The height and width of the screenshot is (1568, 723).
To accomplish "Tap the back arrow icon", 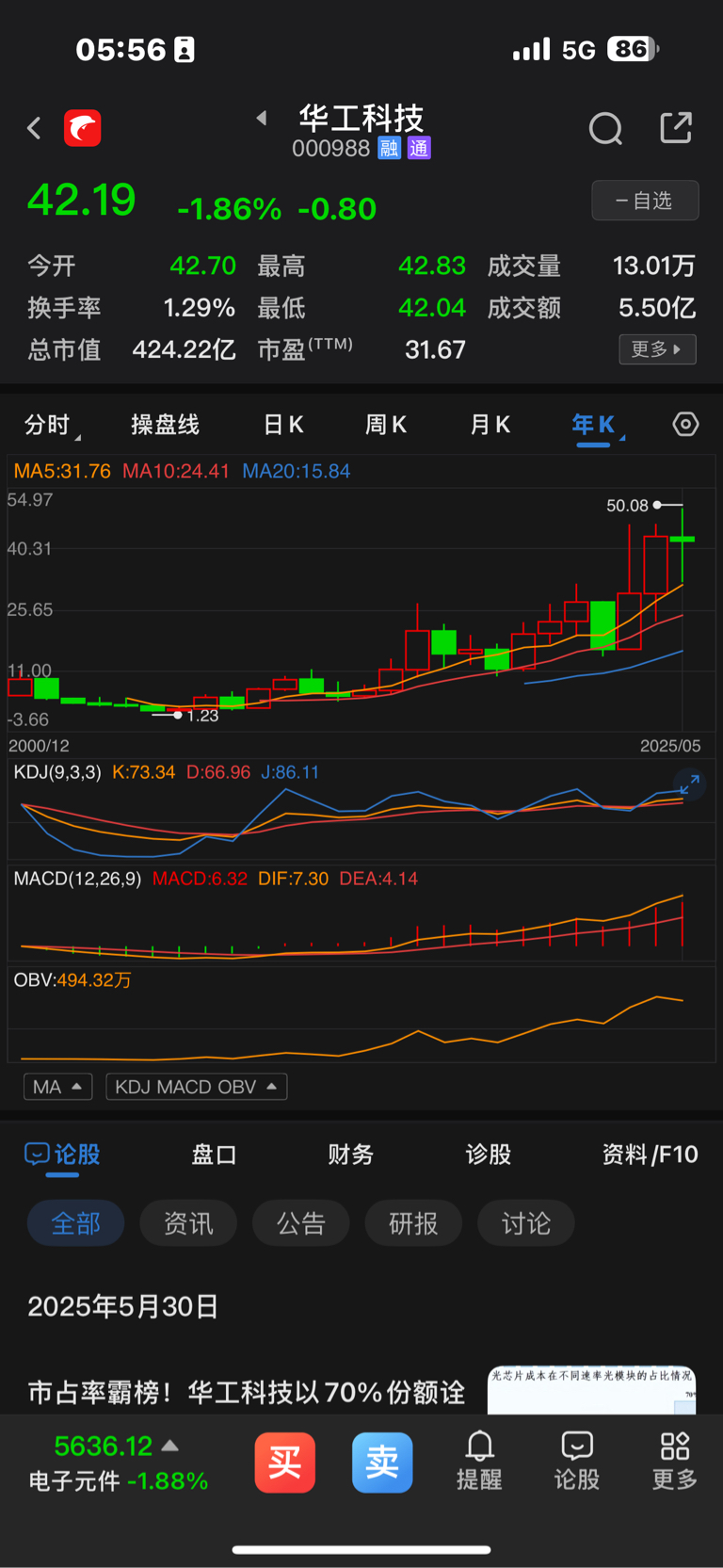I will tap(34, 128).
